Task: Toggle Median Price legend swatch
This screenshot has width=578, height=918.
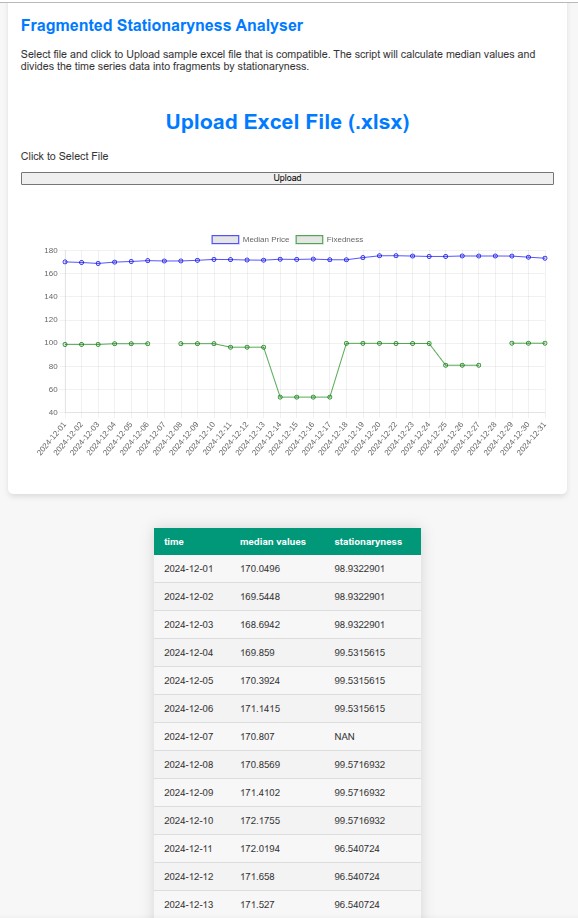Action: tap(225, 239)
